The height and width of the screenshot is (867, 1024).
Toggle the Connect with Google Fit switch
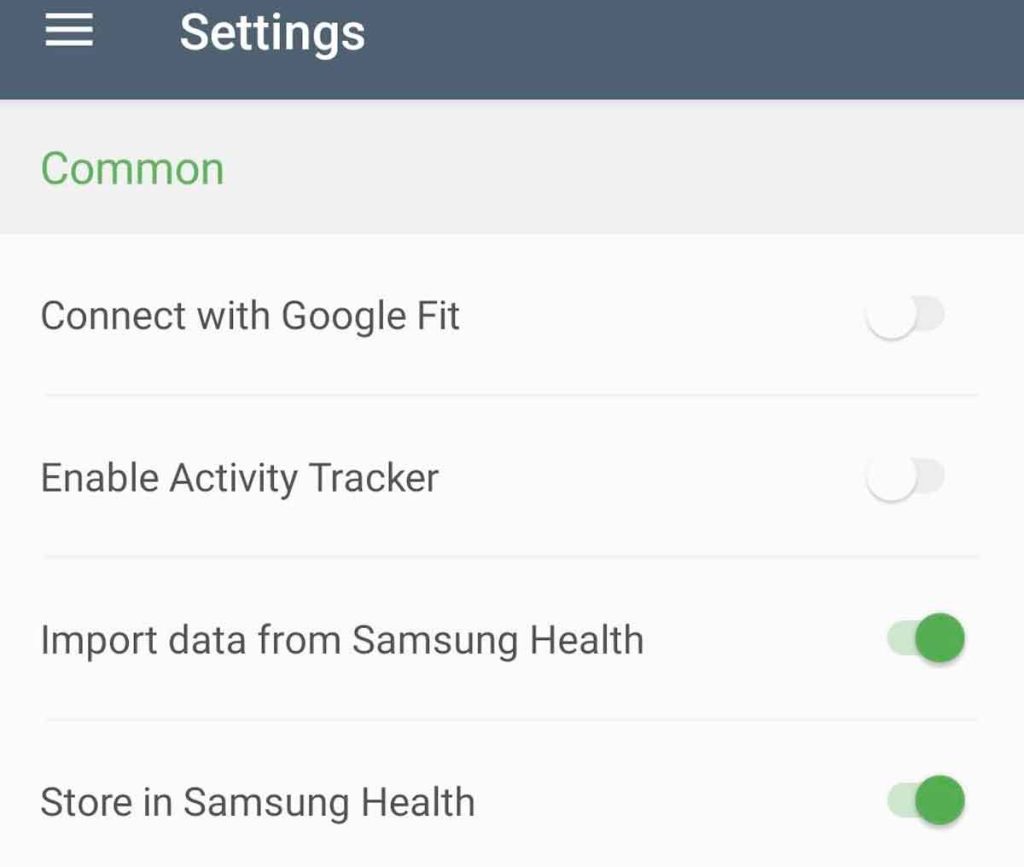[x=905, y=317]
